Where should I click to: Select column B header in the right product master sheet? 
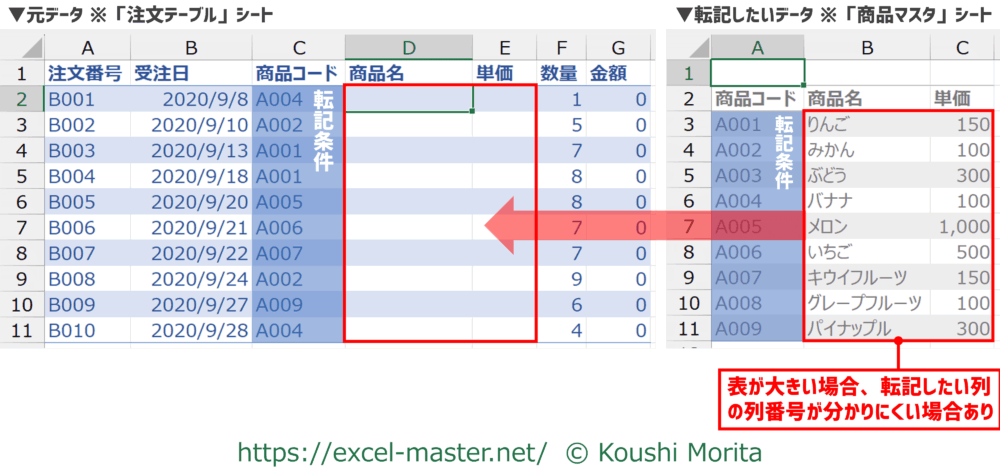(x=867, y=47)
